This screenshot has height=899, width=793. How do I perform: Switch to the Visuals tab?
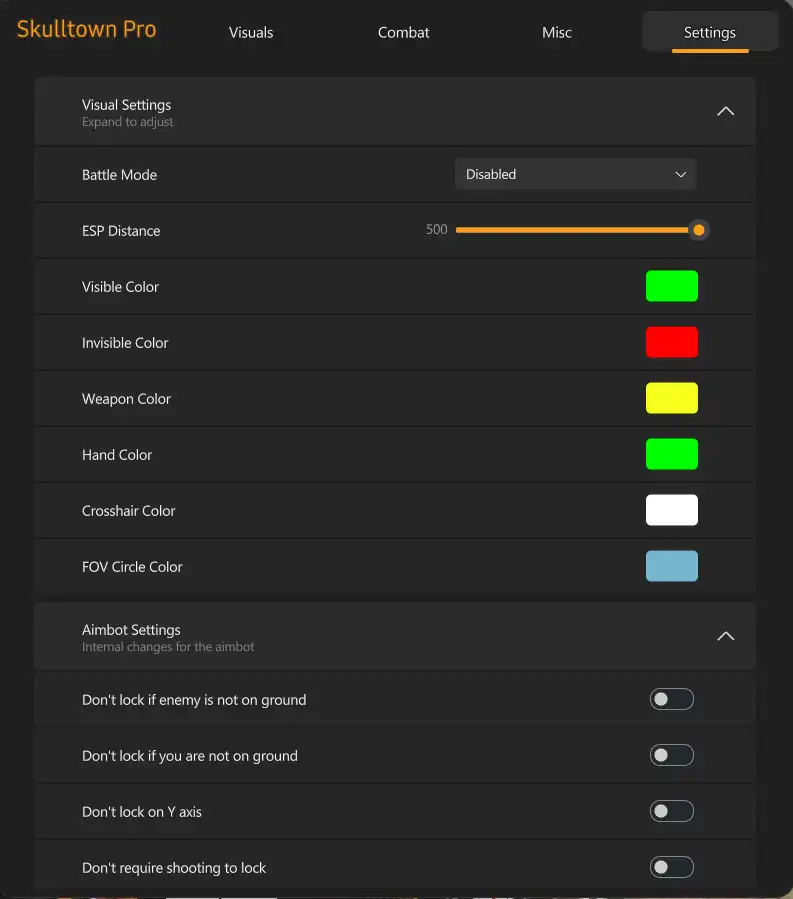(x=251, y=32)
